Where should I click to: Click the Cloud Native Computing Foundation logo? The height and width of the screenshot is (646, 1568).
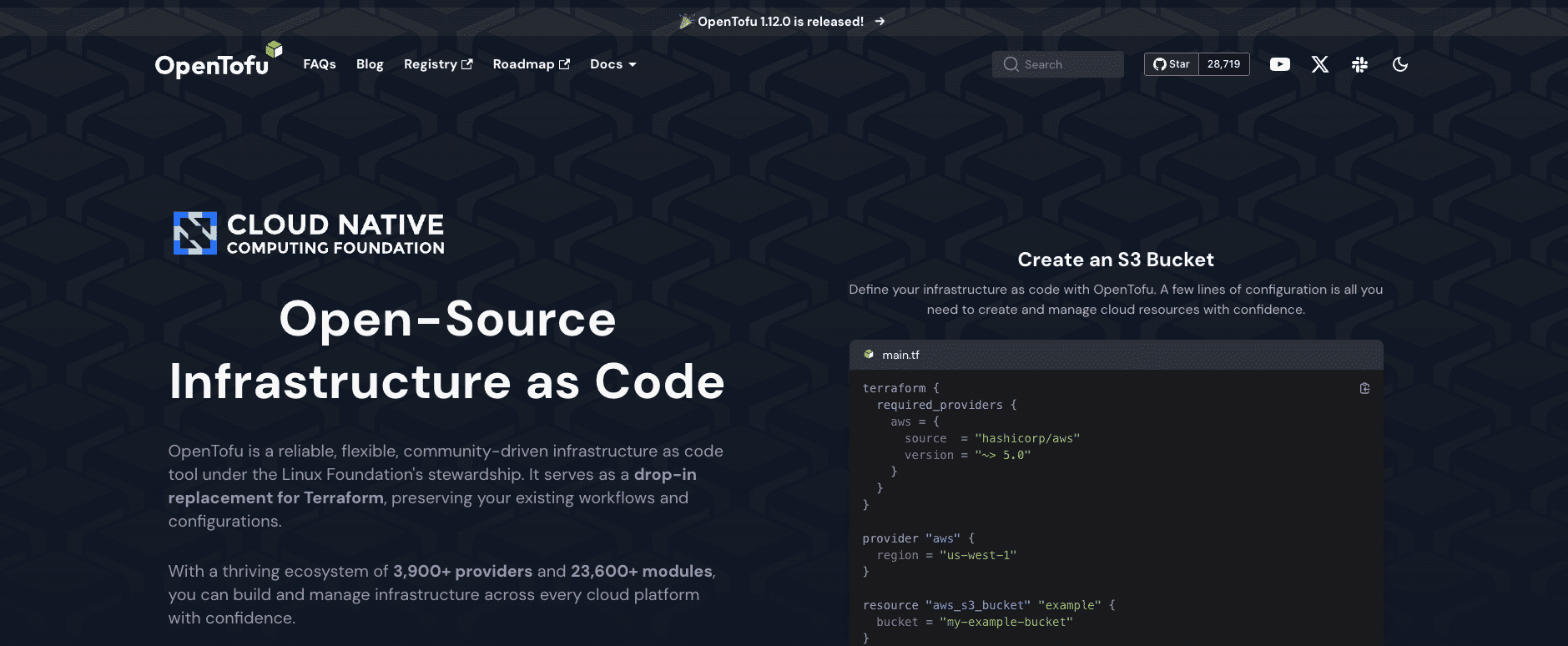click(309, 233)
